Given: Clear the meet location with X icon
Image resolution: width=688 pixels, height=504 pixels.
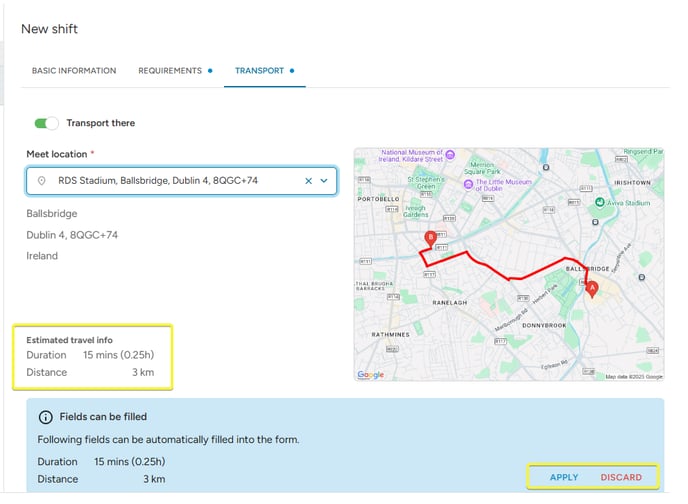Looking at the screenshot, I should pos(308,181).
